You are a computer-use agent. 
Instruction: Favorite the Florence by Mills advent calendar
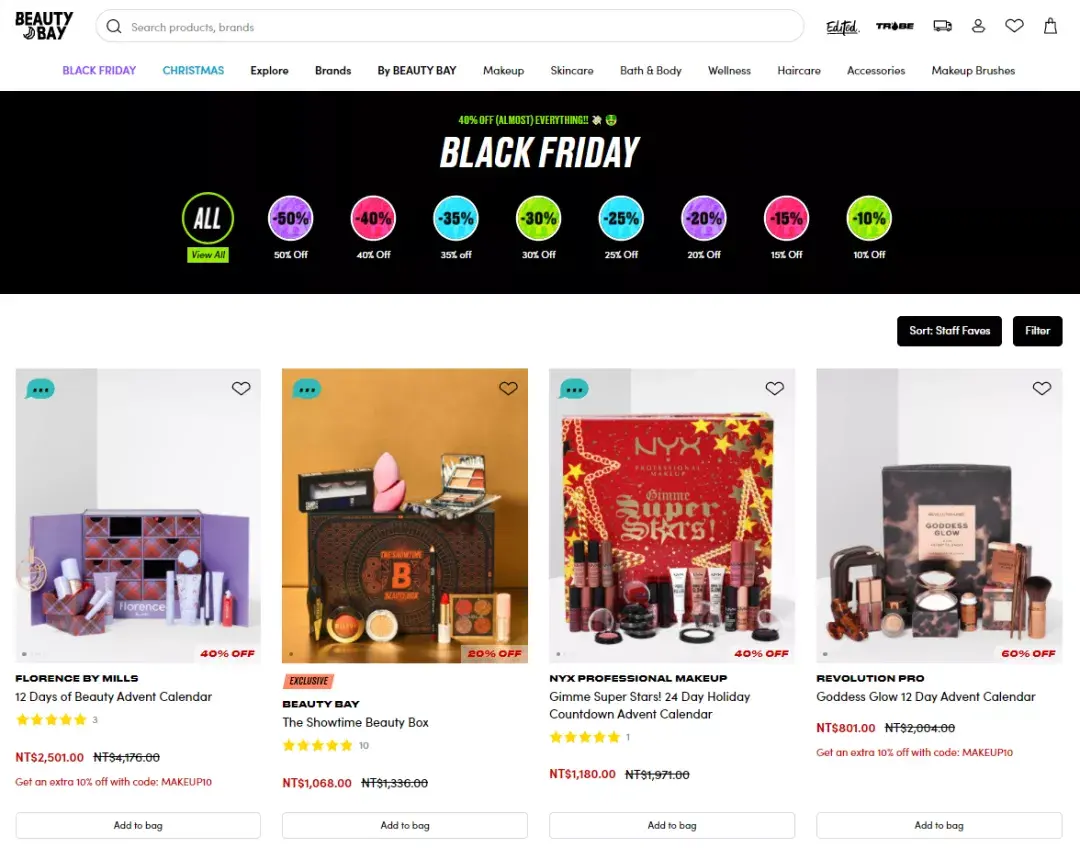(241, 389)
